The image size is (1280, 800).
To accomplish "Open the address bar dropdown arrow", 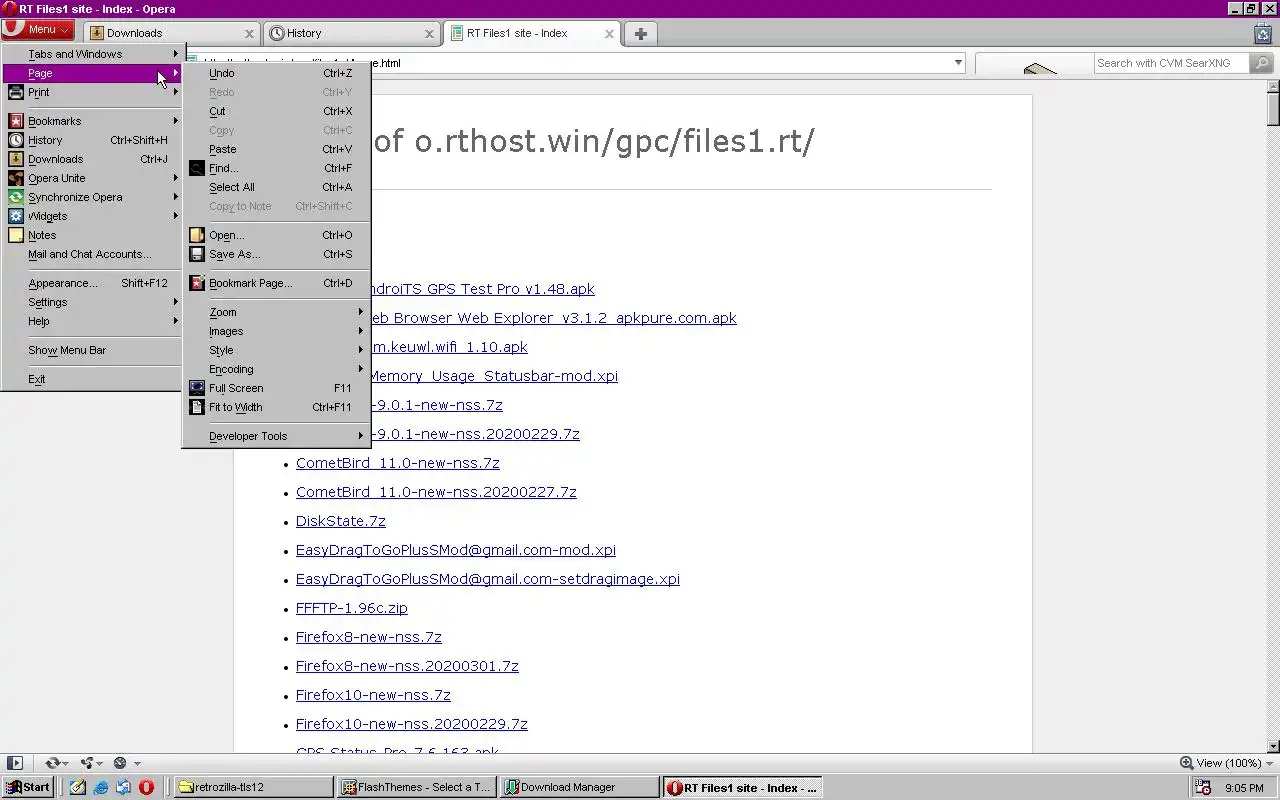I will click(x=958, y=62).
